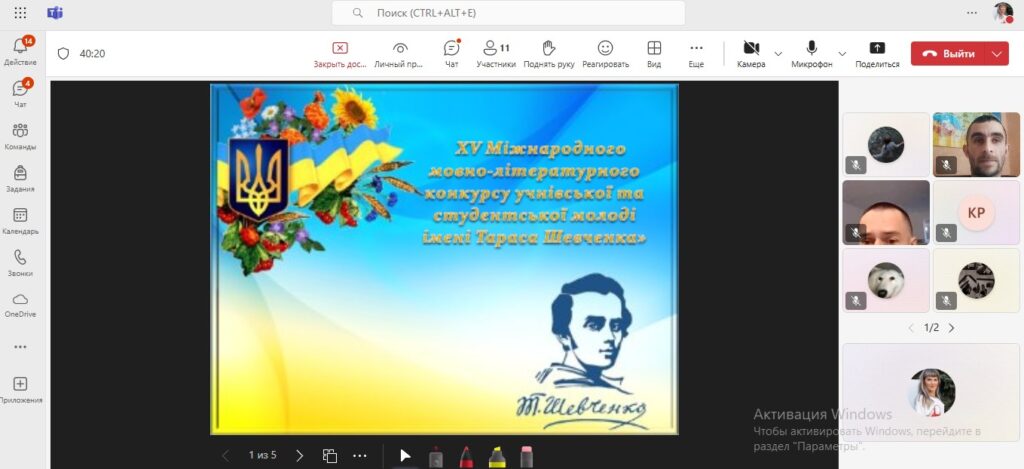Open the Реагировать reactions menu
This screenshot has height=469, width=1024.
[605, 53]
